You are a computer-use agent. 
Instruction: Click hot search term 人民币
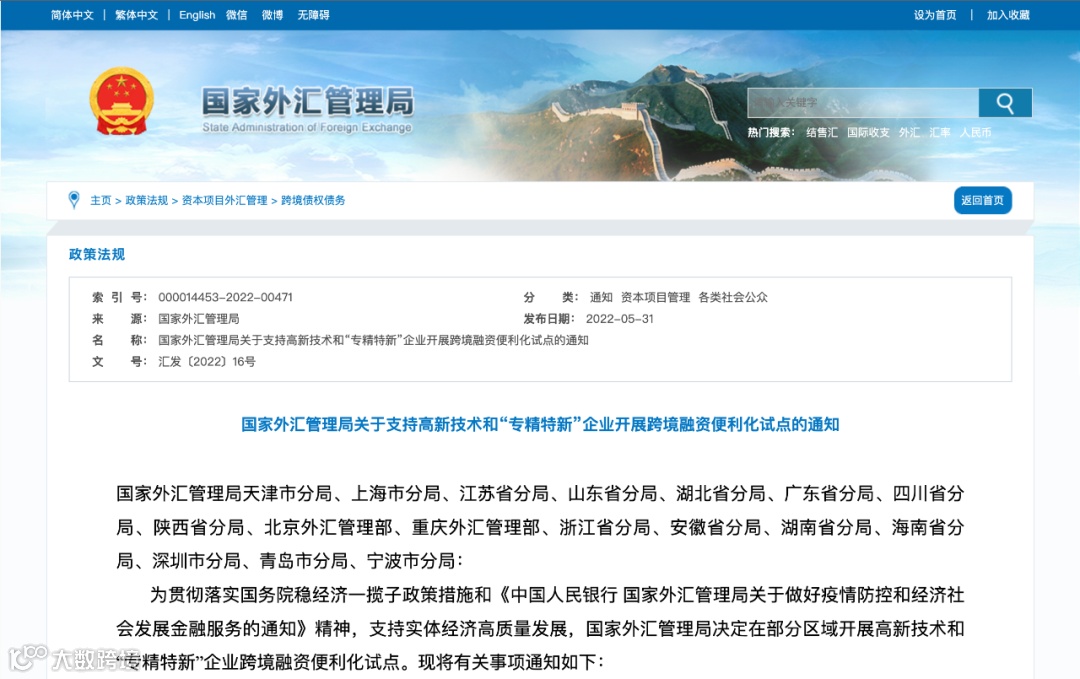[975, 132]
